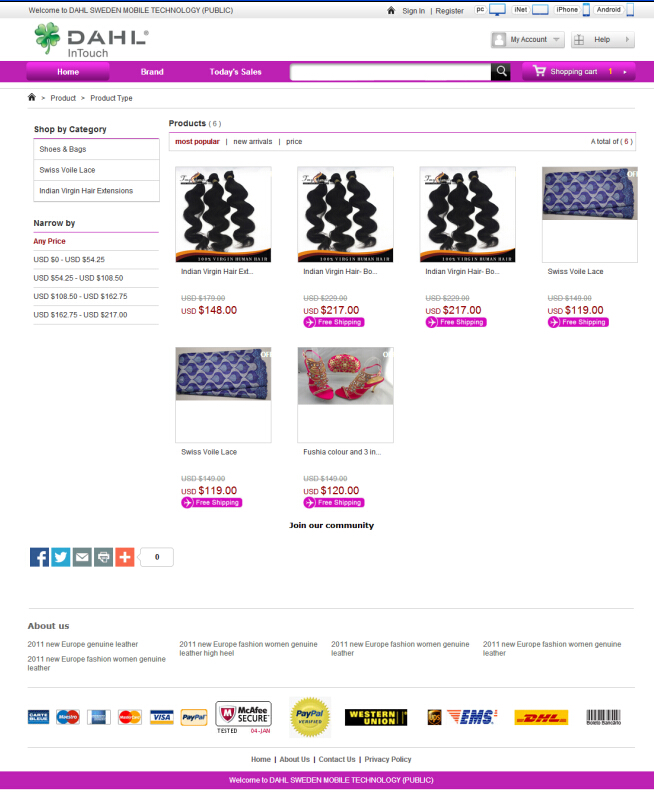Expand the Help menu arrow

pos(627,39)
